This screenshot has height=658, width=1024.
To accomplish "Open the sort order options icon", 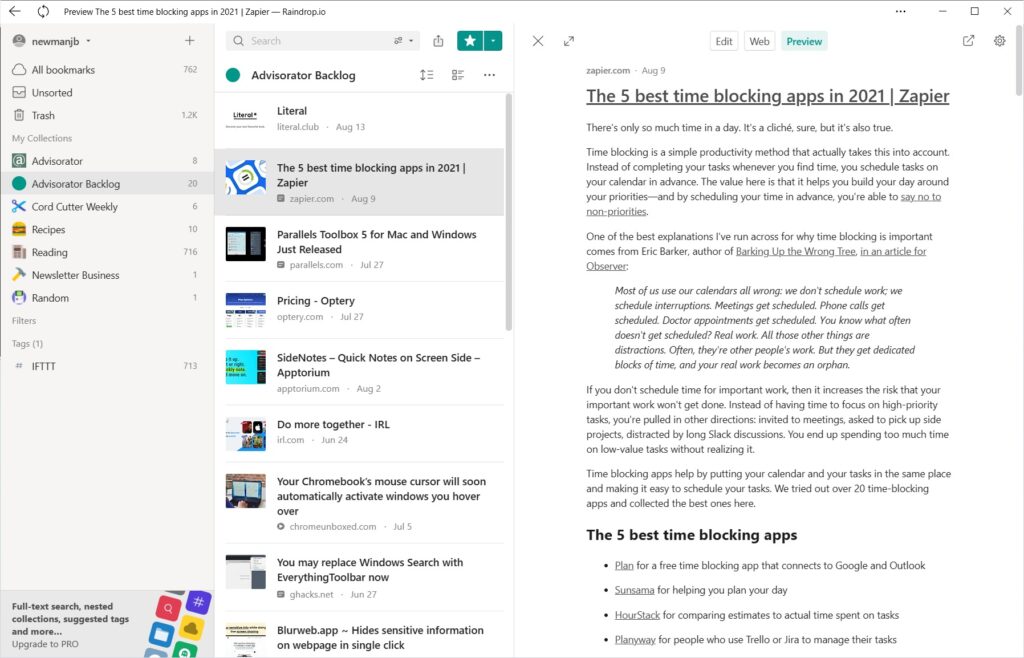I will (427, 75).
